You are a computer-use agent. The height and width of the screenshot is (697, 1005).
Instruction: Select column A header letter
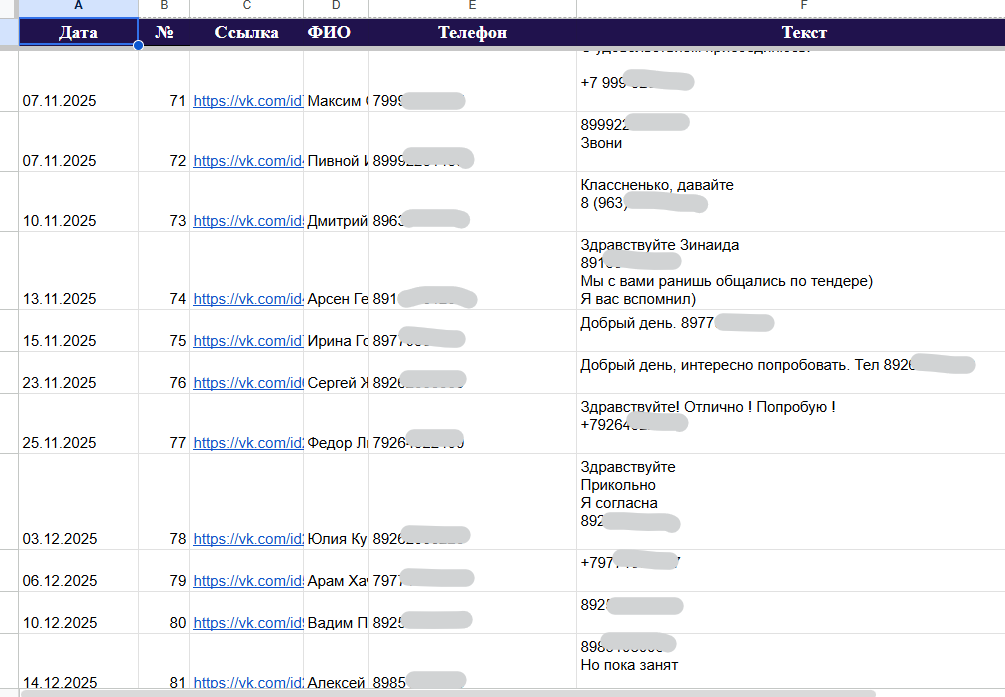[79, 6]
